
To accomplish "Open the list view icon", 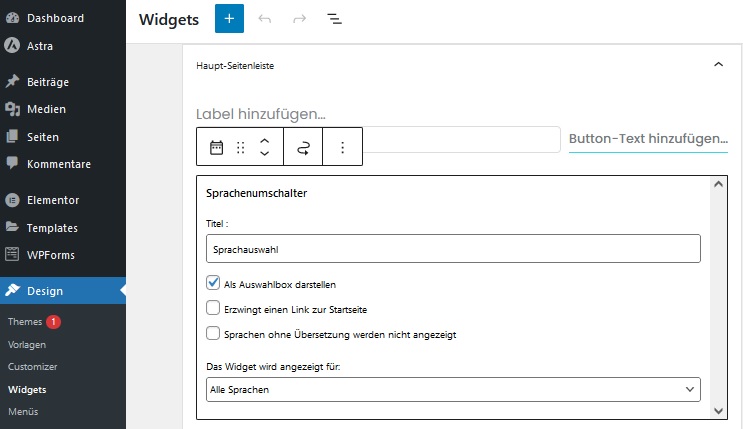I will click(x=335, y=19).
